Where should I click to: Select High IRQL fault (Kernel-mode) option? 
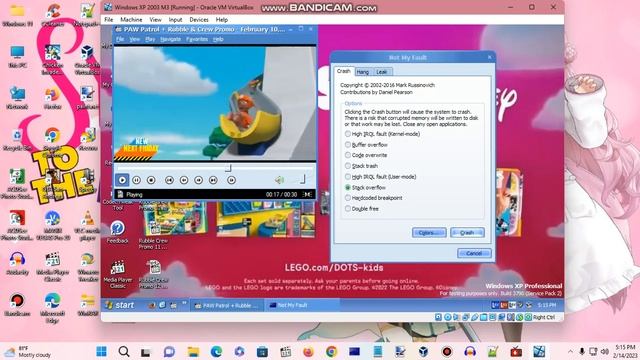[x=383, y=134]
